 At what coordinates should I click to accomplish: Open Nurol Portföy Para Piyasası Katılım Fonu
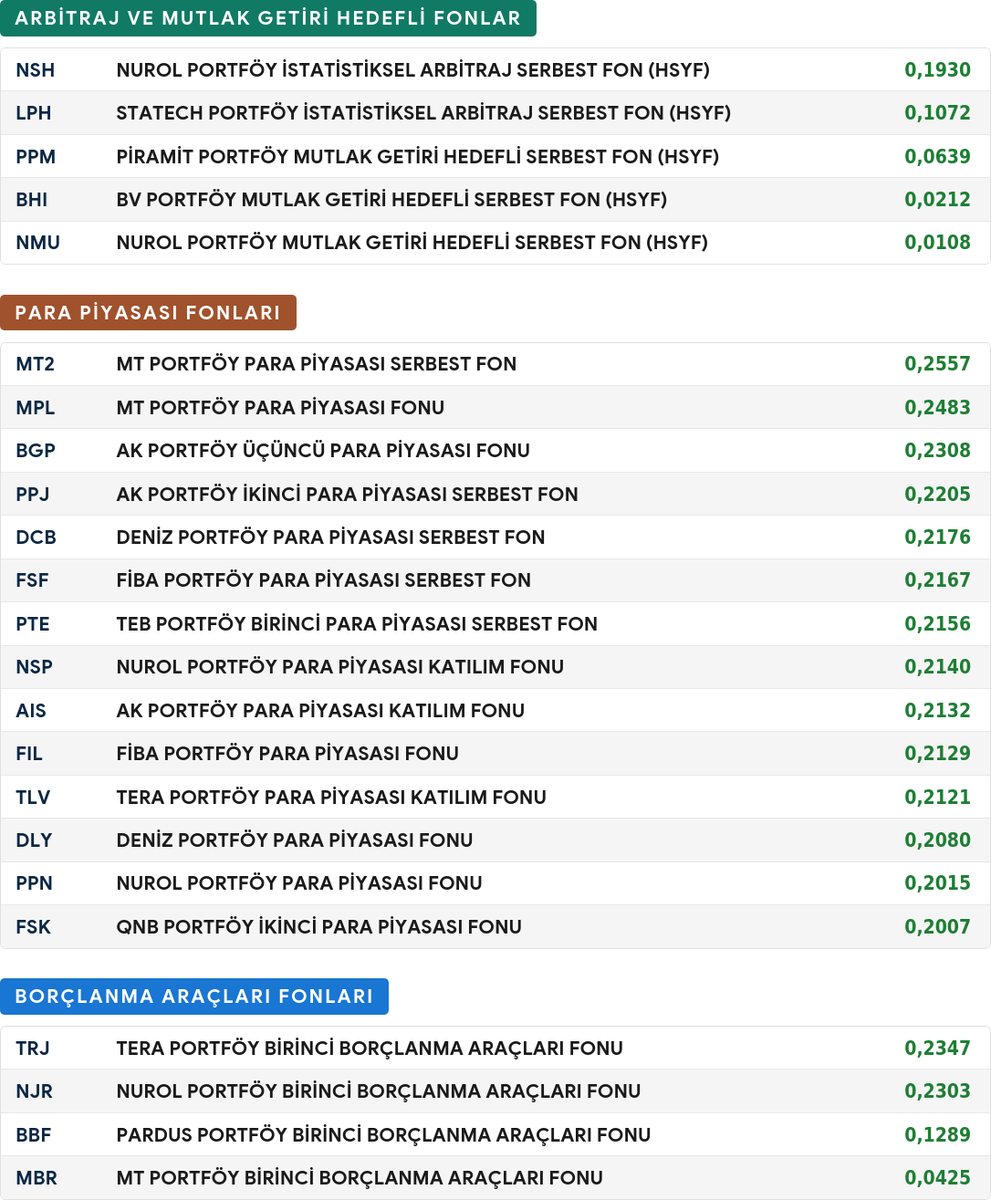click(340, 667)
